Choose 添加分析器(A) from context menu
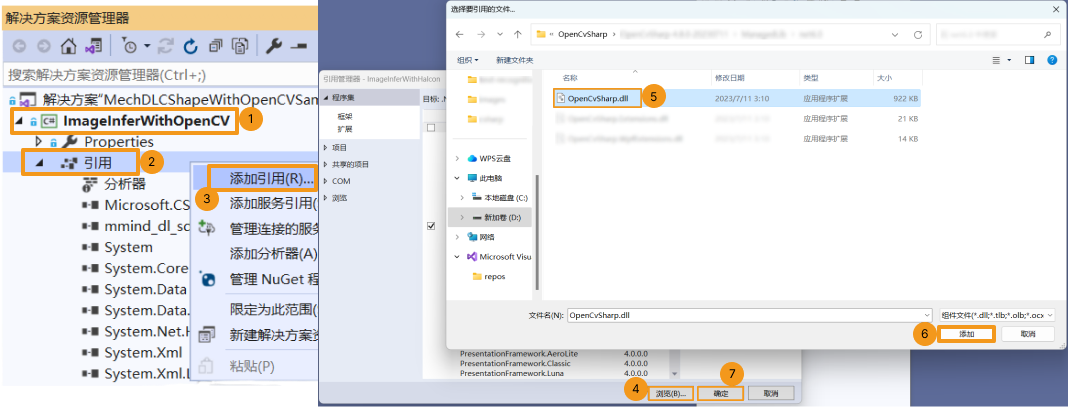The image size is (1068, 407). point(273,253)
